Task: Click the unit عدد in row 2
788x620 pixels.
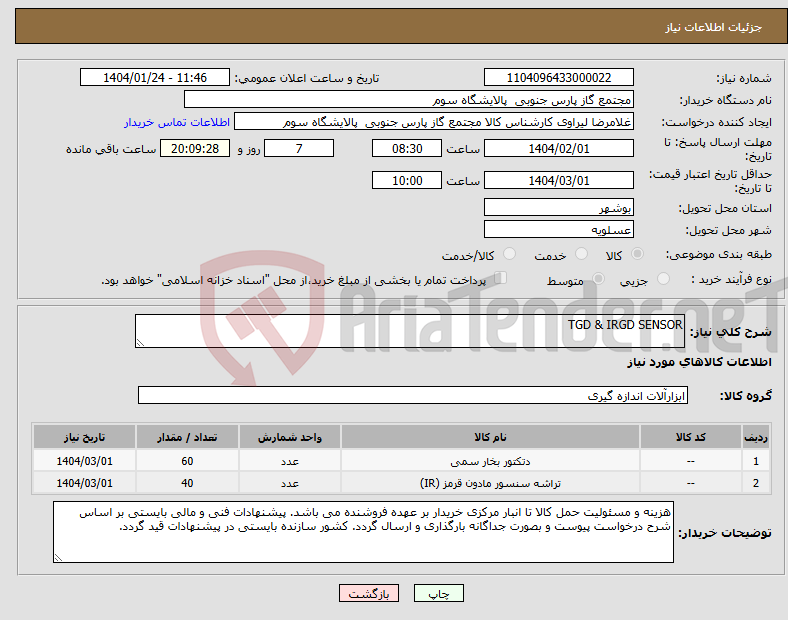Action: (x=290, y=483)
